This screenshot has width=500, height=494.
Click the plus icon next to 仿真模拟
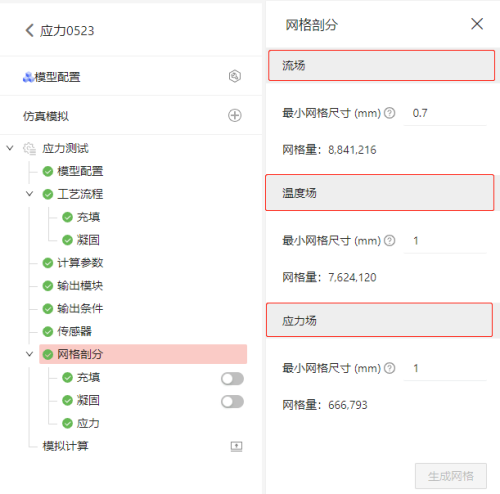[235, 115]
